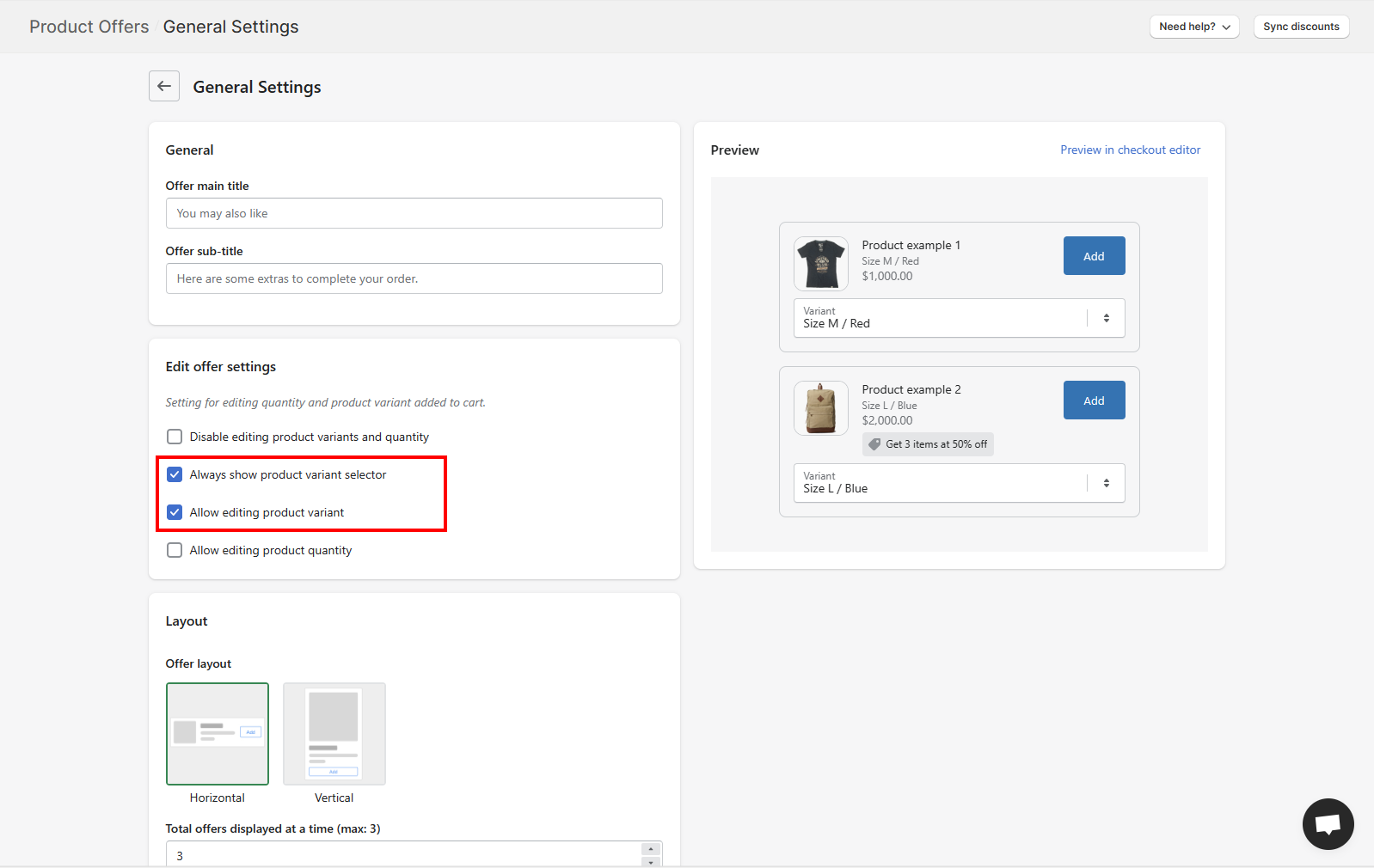Open the Size M / Red variant selector
1374x868 pixels.
(x=959, y=318)
